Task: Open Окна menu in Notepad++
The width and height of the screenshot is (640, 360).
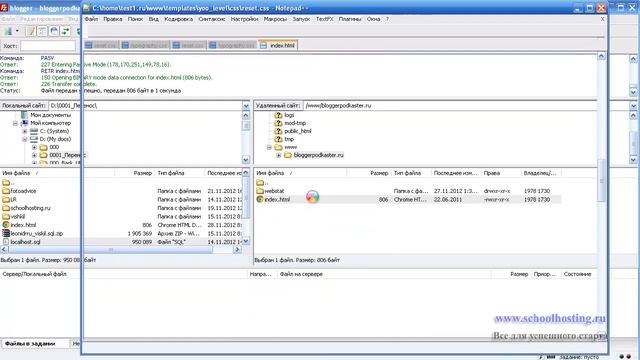Action: pos(373,19)
